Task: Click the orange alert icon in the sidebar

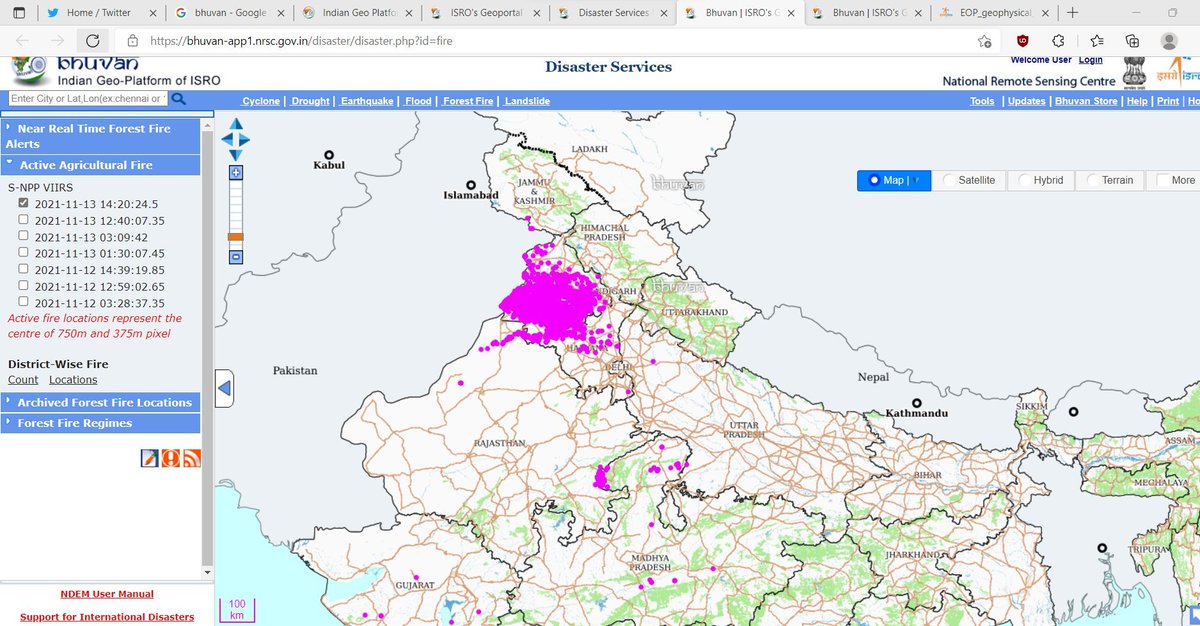Action: (x=170, y=458)
